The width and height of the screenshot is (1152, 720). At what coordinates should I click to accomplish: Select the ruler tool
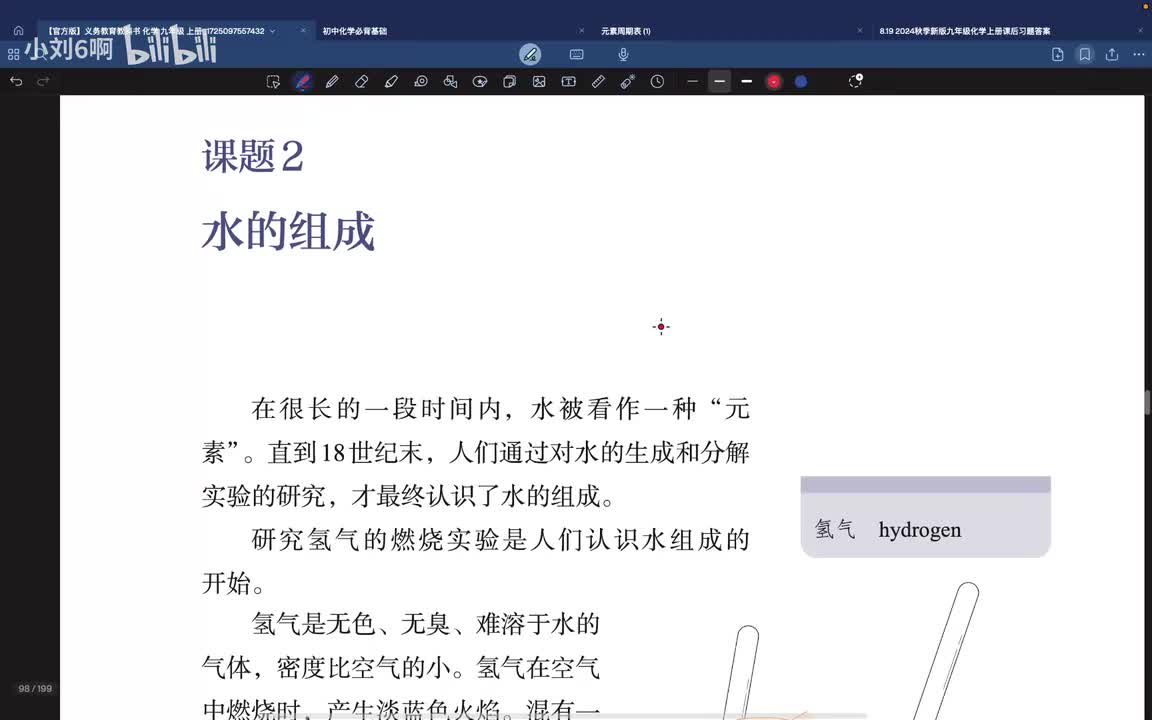598,82
